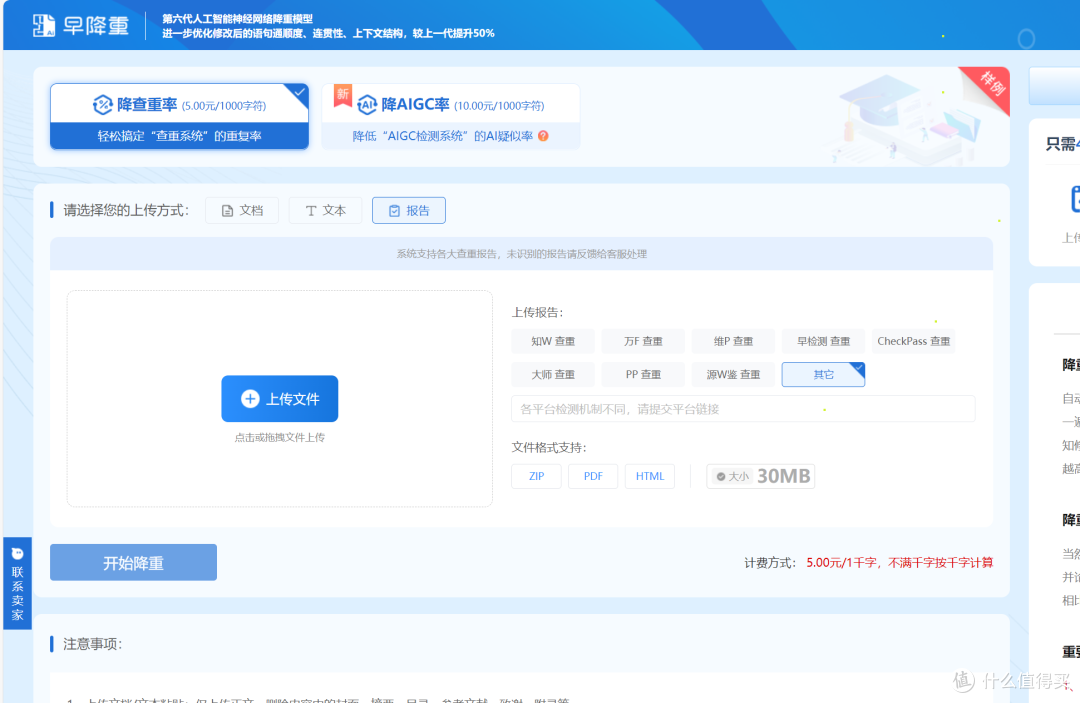Click the clipboard icon in 报告 tab
Screen dimensions: 1080x703
click(394, 211)
